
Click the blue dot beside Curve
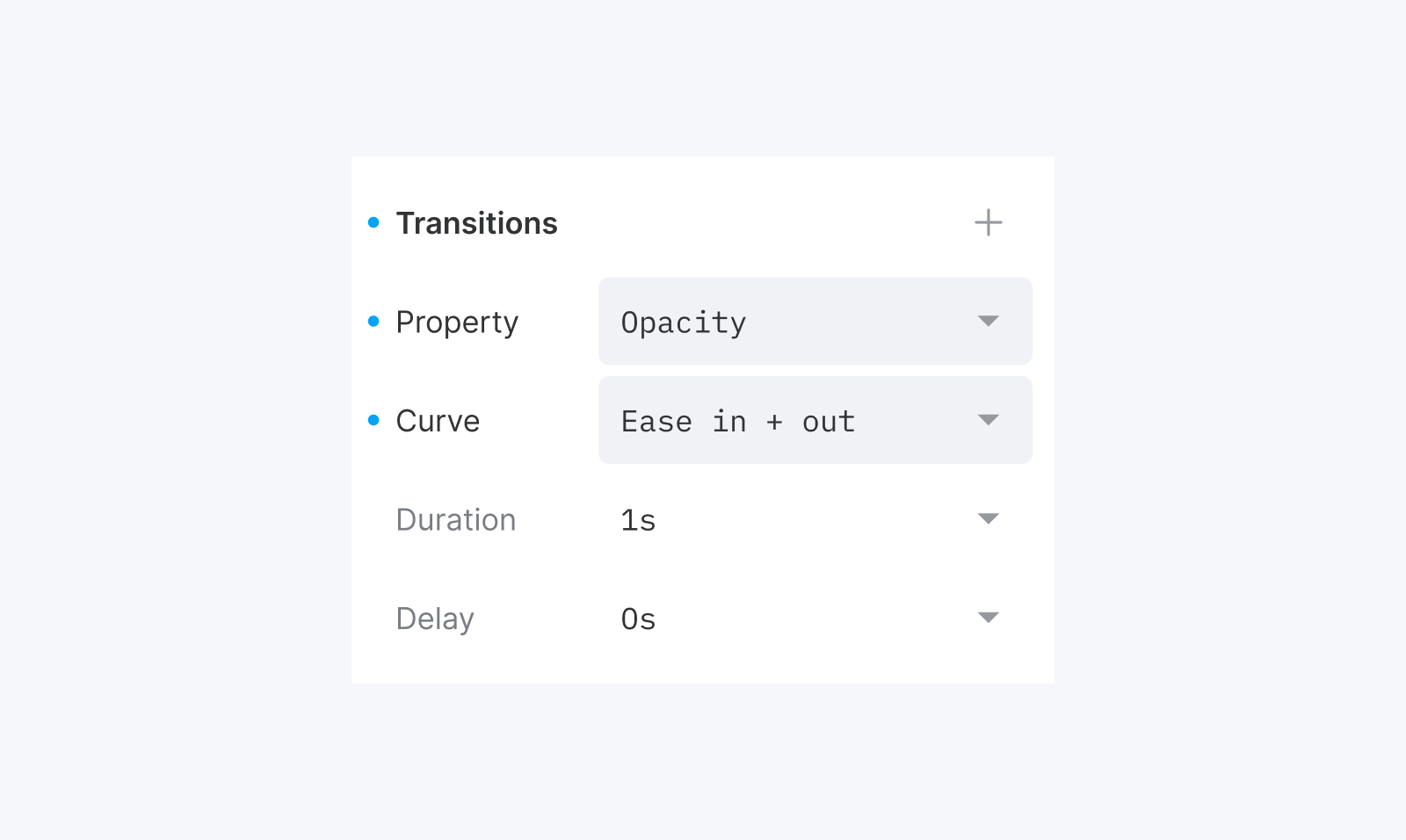(373, 420)
